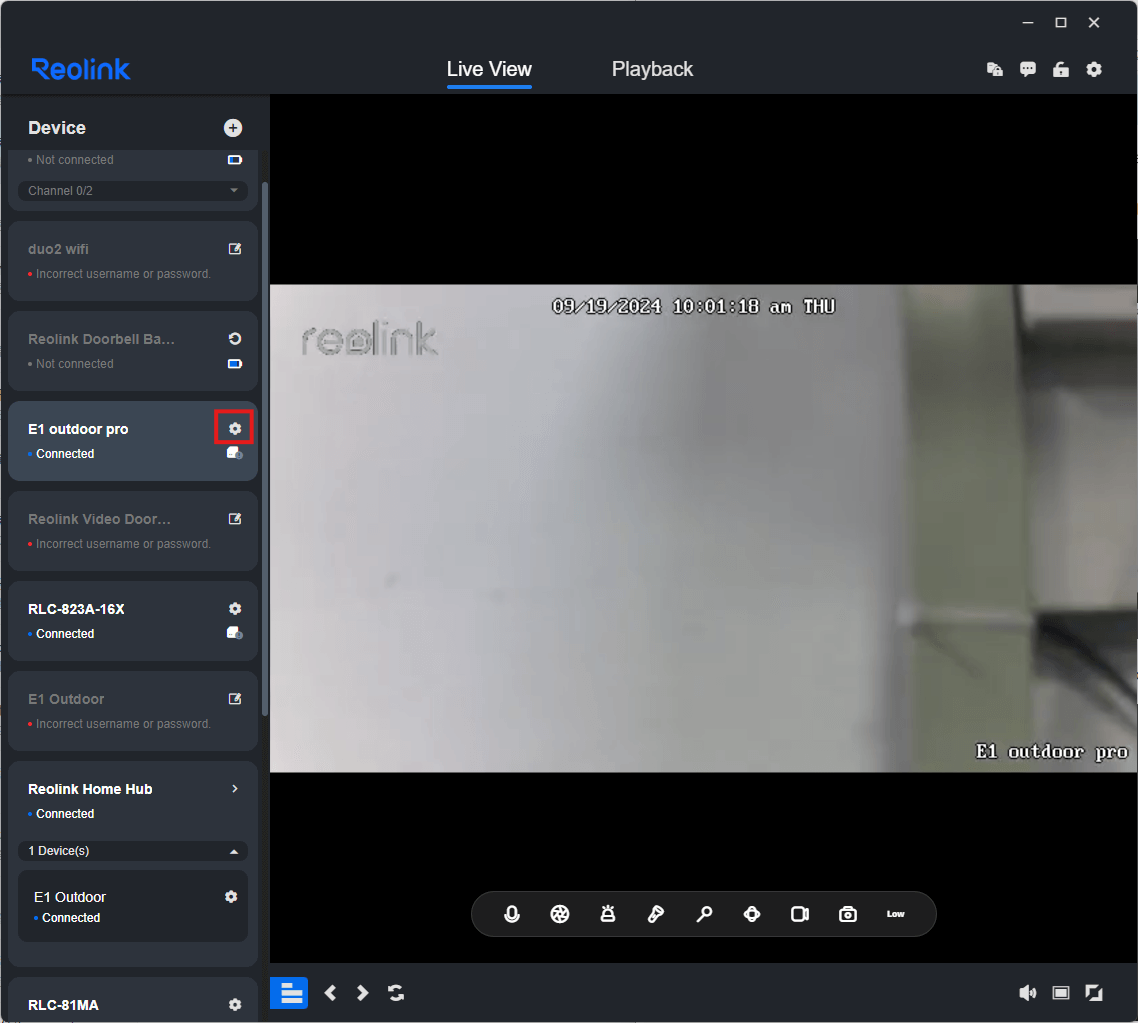Click the device list scrollbar
This screenshot has width=1138, height=1023.
pyautogui.click(x=265, y=448)
